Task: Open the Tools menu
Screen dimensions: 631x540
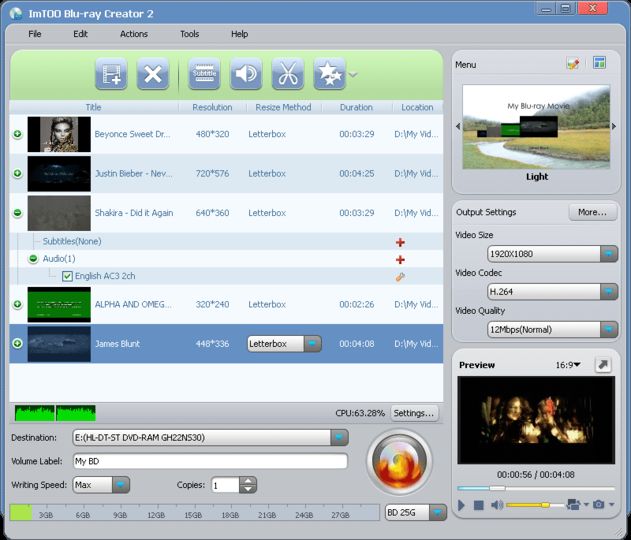Action: [190, 34]
